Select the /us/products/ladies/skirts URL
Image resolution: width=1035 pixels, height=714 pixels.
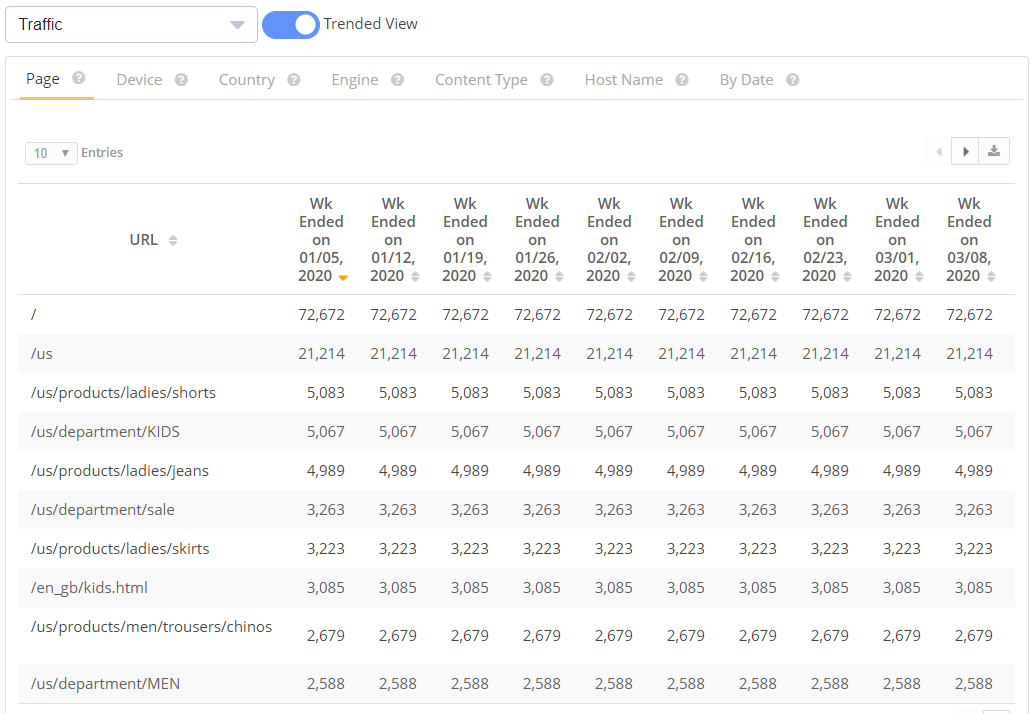click(x=120, y=548)
